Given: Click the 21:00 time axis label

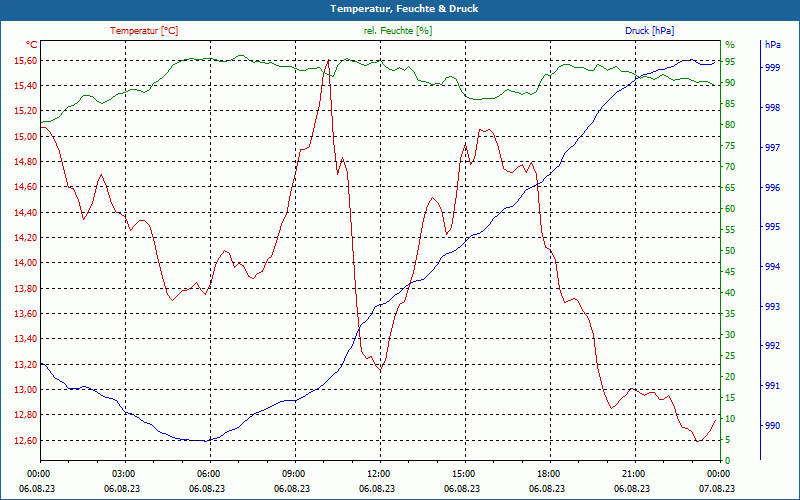Looking at the screenshot, I should (x=633, y=473).
